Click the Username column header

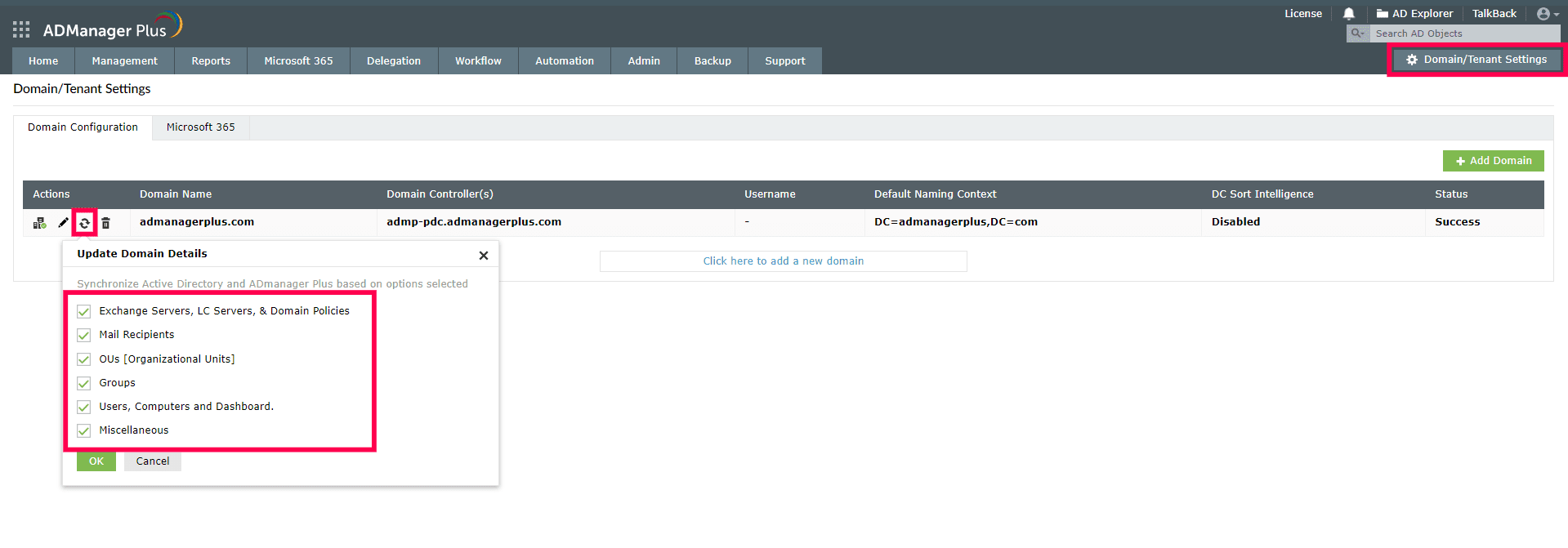tap(770, 194)
